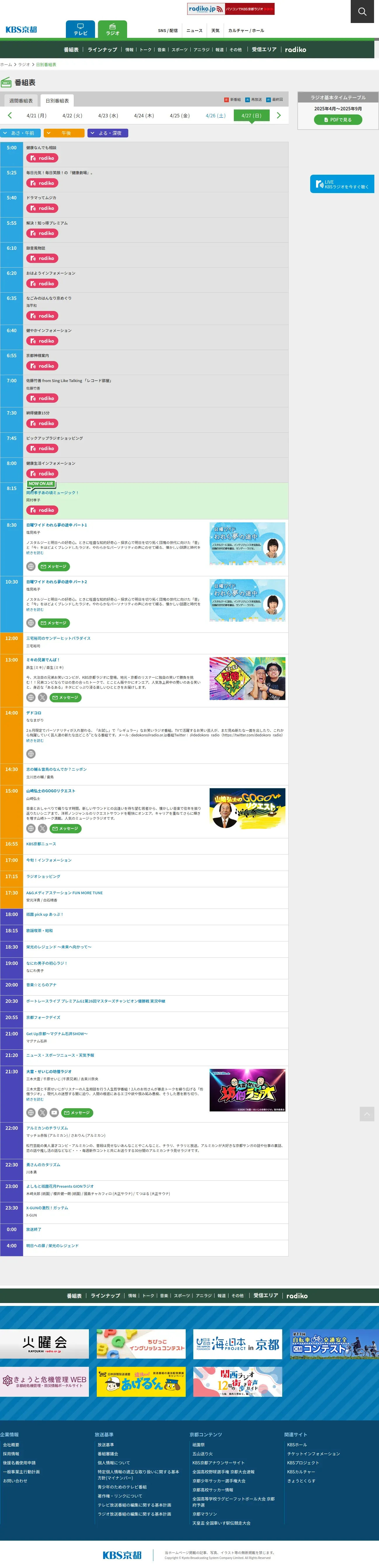The height and width of the screenshot is (1568, 379).
Task: Open program link KBS京都ニュース at 16:55
Action: tap(41, 844)
